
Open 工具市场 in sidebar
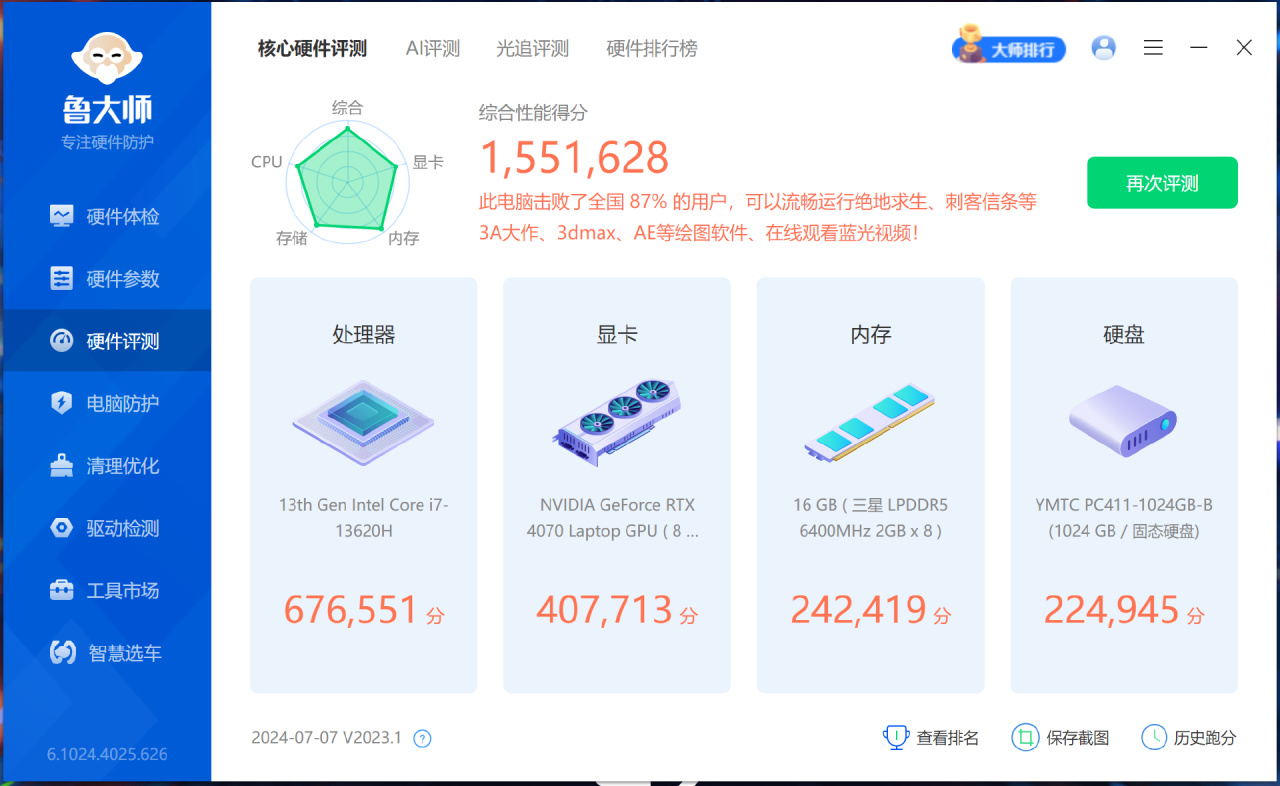106,590
